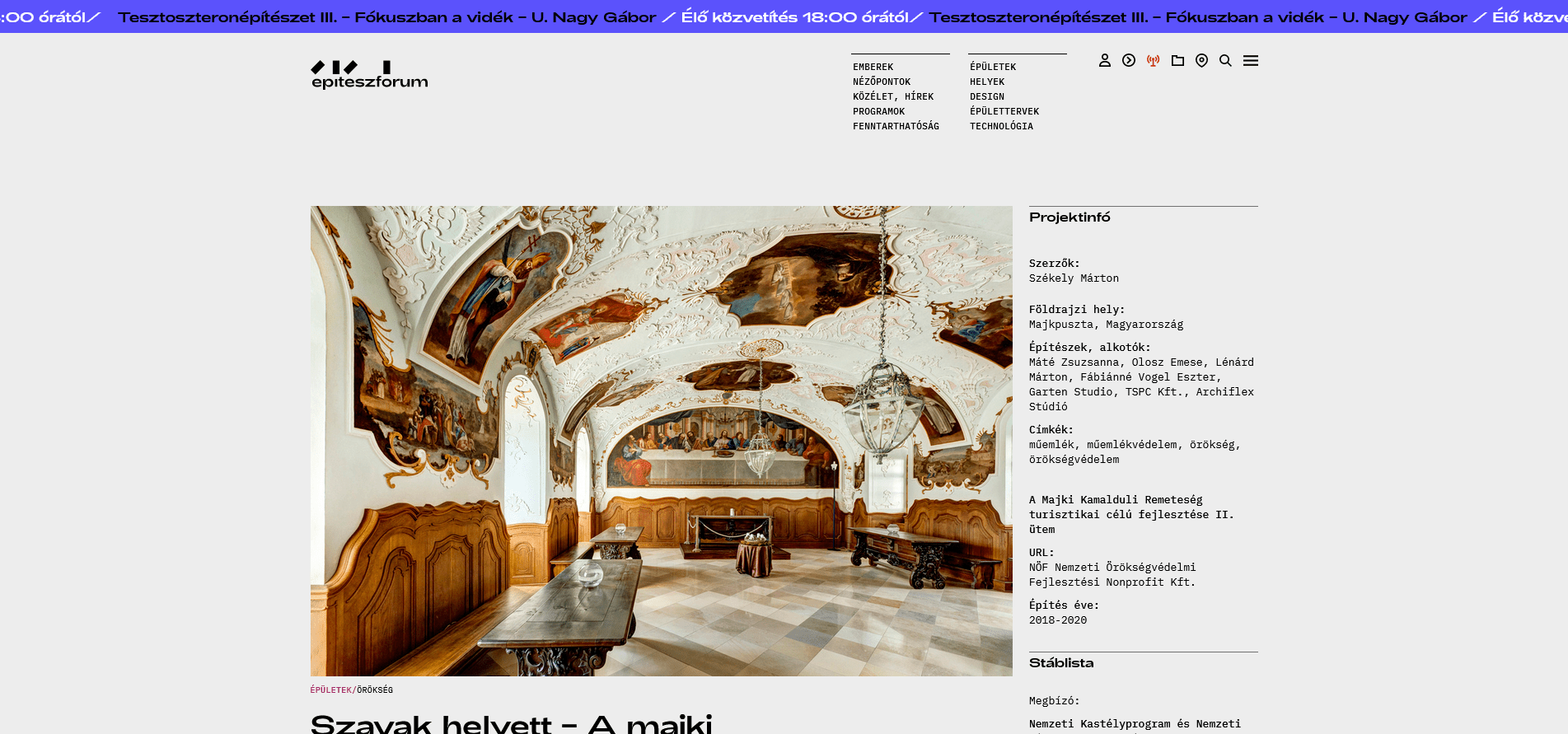1568x734 pixels.
Task: Click the ÉPÜLETEK breadcrumb below image
Action: (x=330, y=690)
